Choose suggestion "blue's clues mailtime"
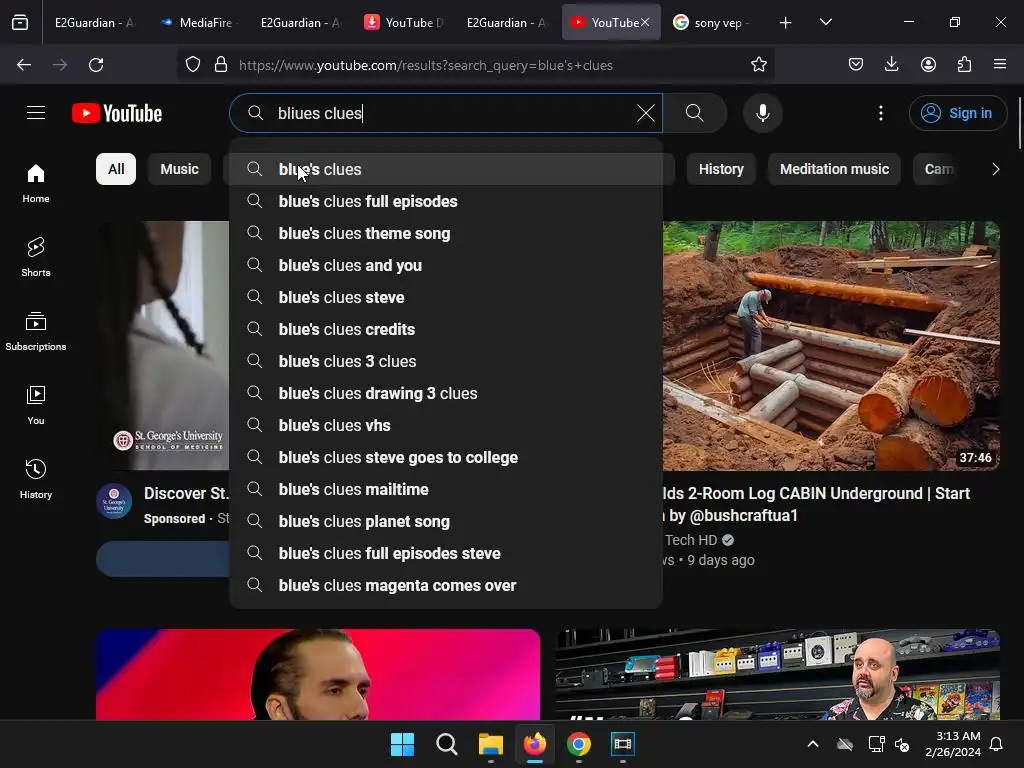 446,489
